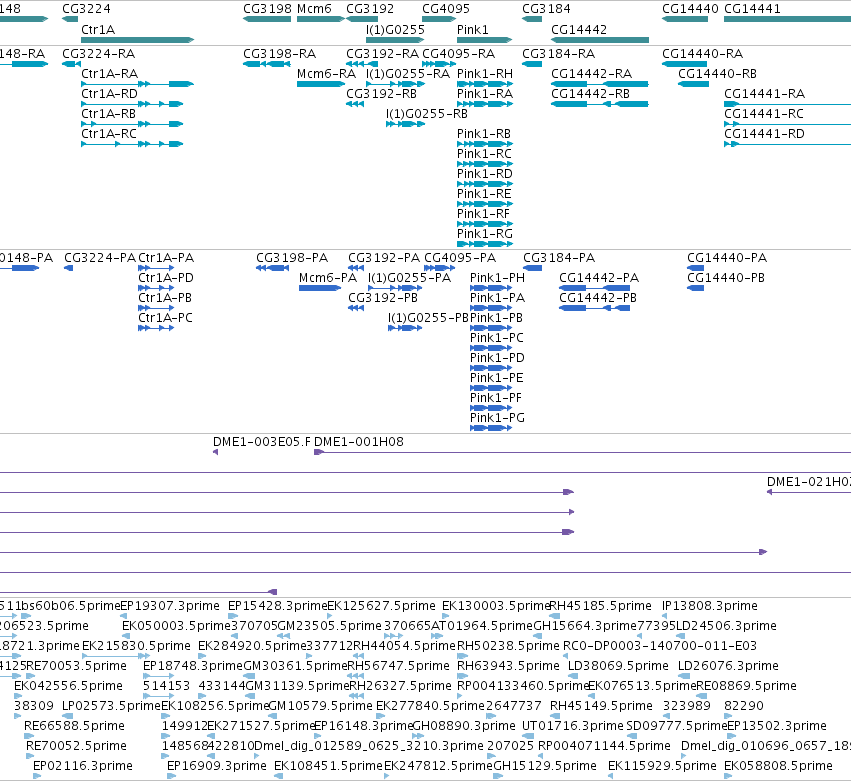Select the RE66588.5prime EST label

click(74, 726)
